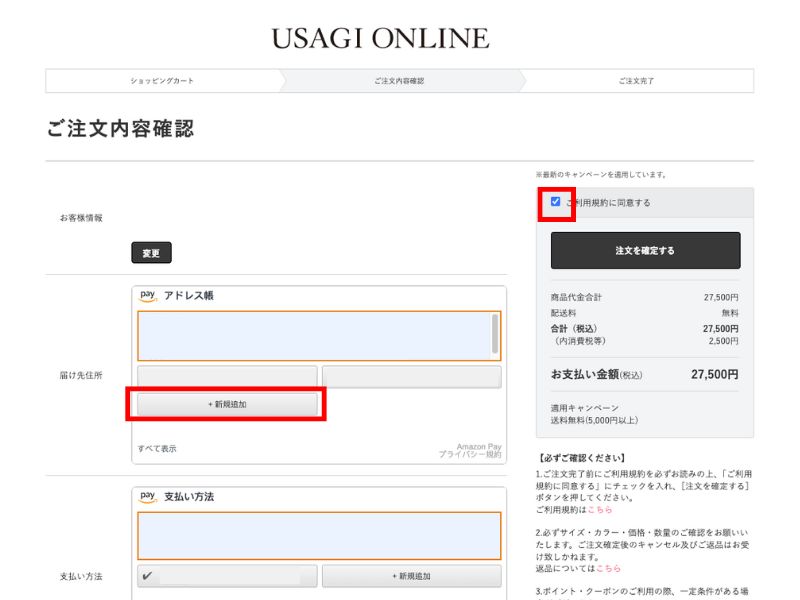Click the checkmark icon on selected payment method

[148, 576]
